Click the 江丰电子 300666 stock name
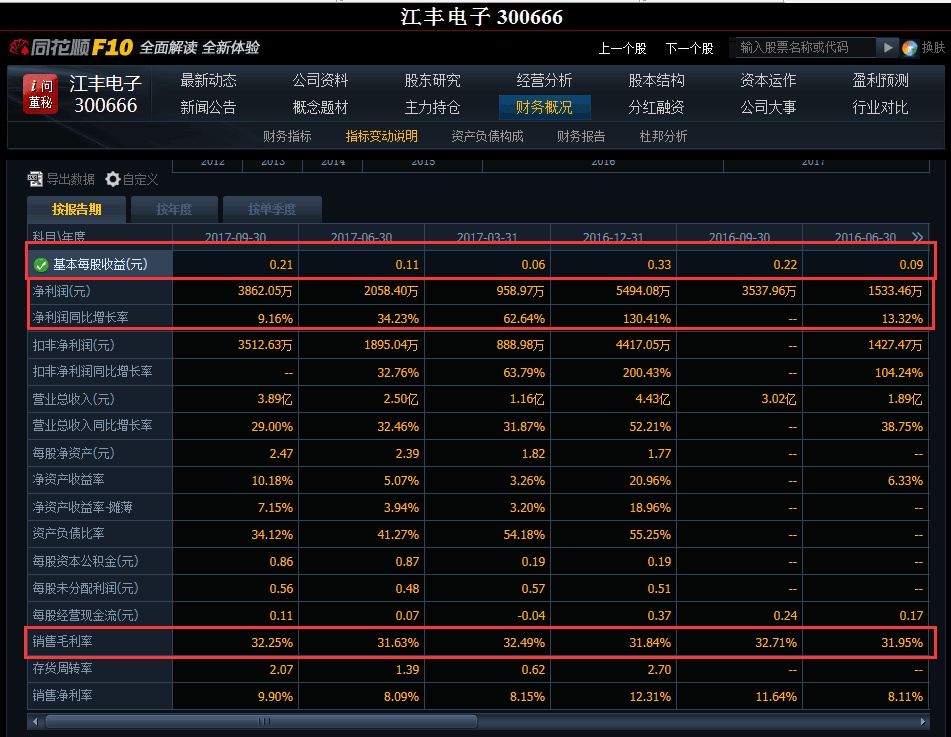This screenshot has height=737, width=951. tap(106, 94)
